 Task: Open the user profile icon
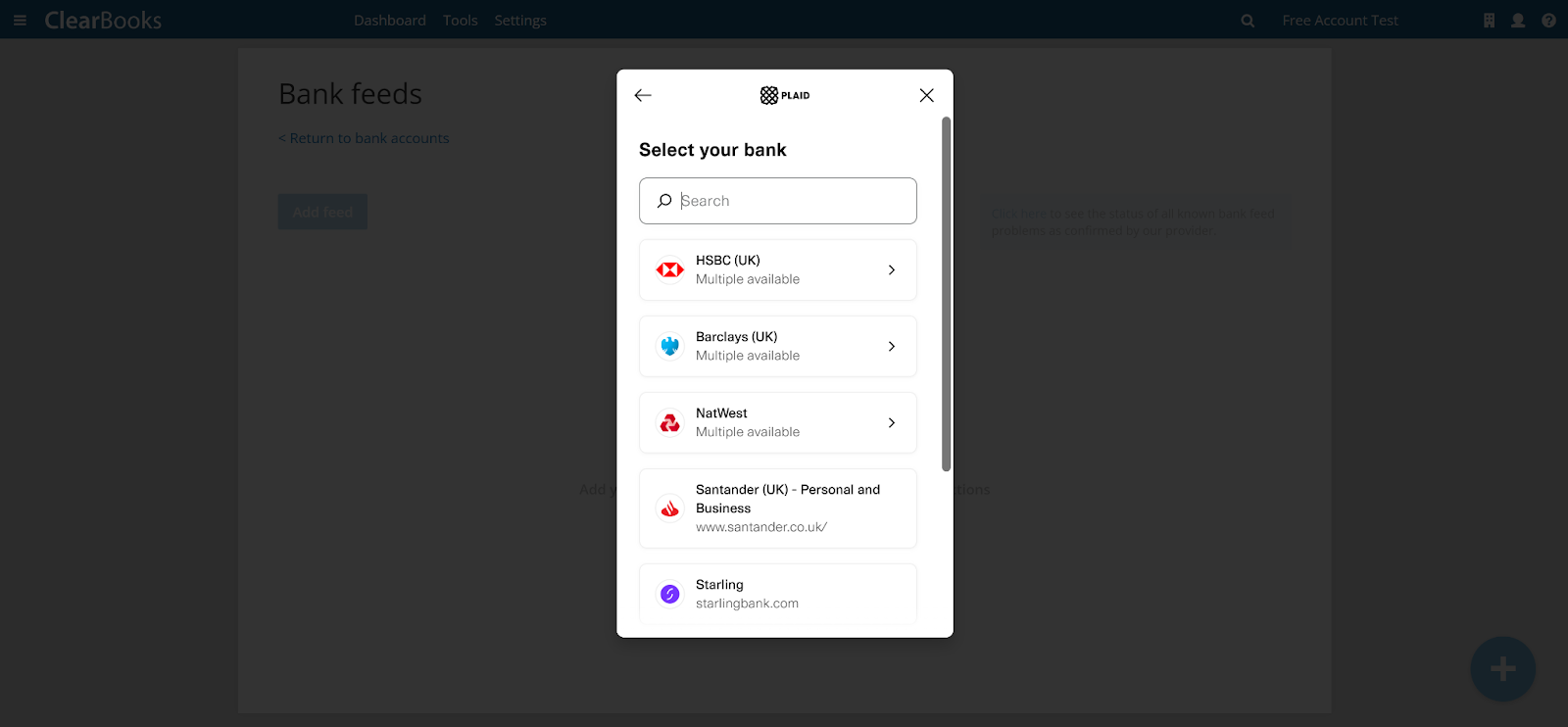pos(1518,21)
